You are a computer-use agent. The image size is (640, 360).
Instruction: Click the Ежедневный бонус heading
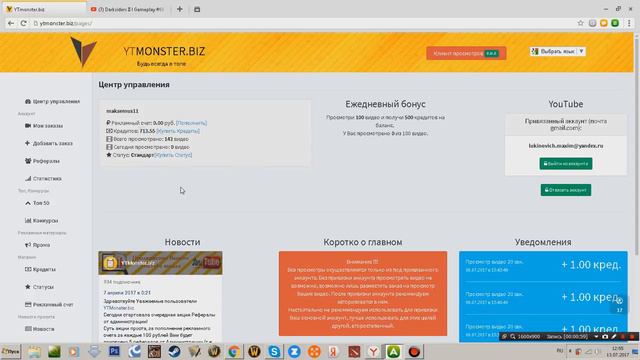(385, 104)
